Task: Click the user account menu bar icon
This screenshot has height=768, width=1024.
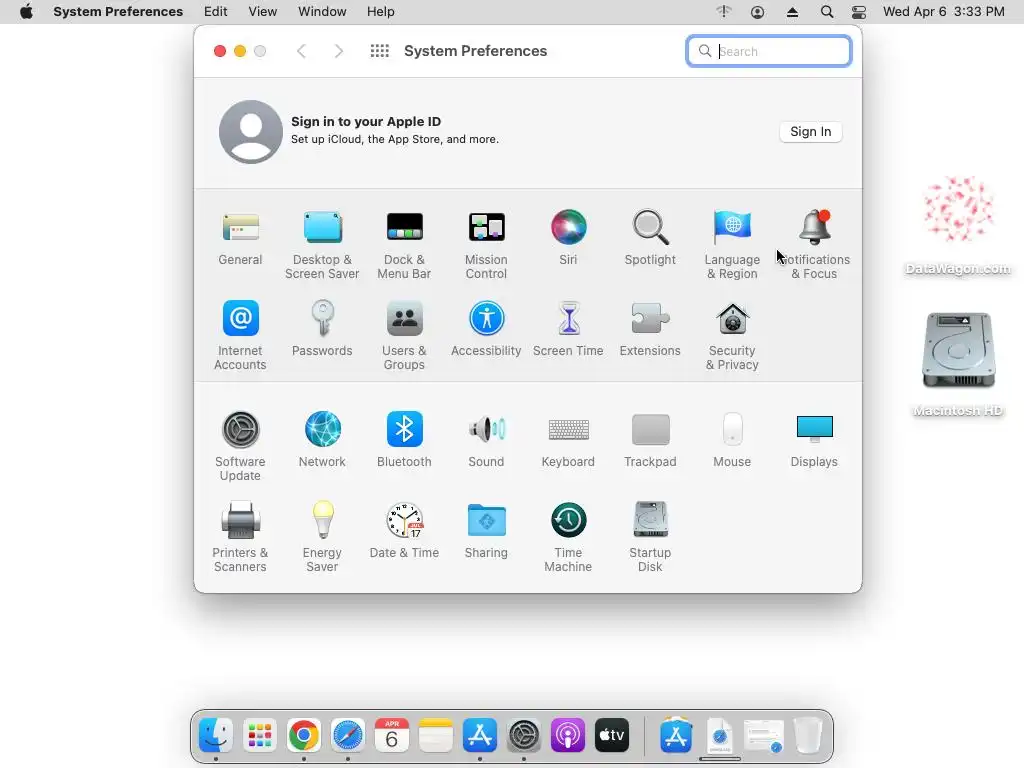Action: [758, 12]
